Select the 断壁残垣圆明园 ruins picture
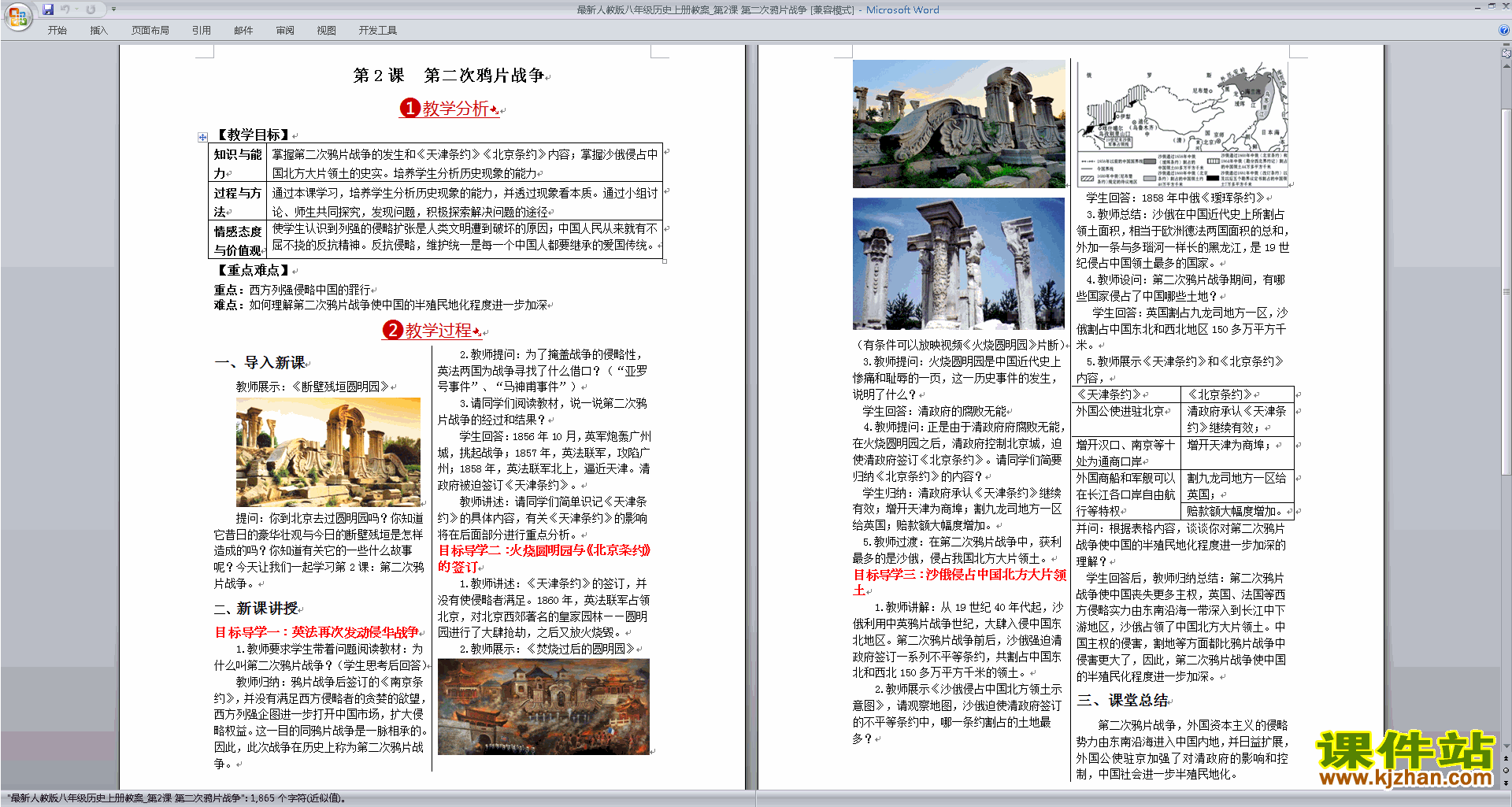The width and height of the screenshot is (1512, 807). click(x=328, y=452)
